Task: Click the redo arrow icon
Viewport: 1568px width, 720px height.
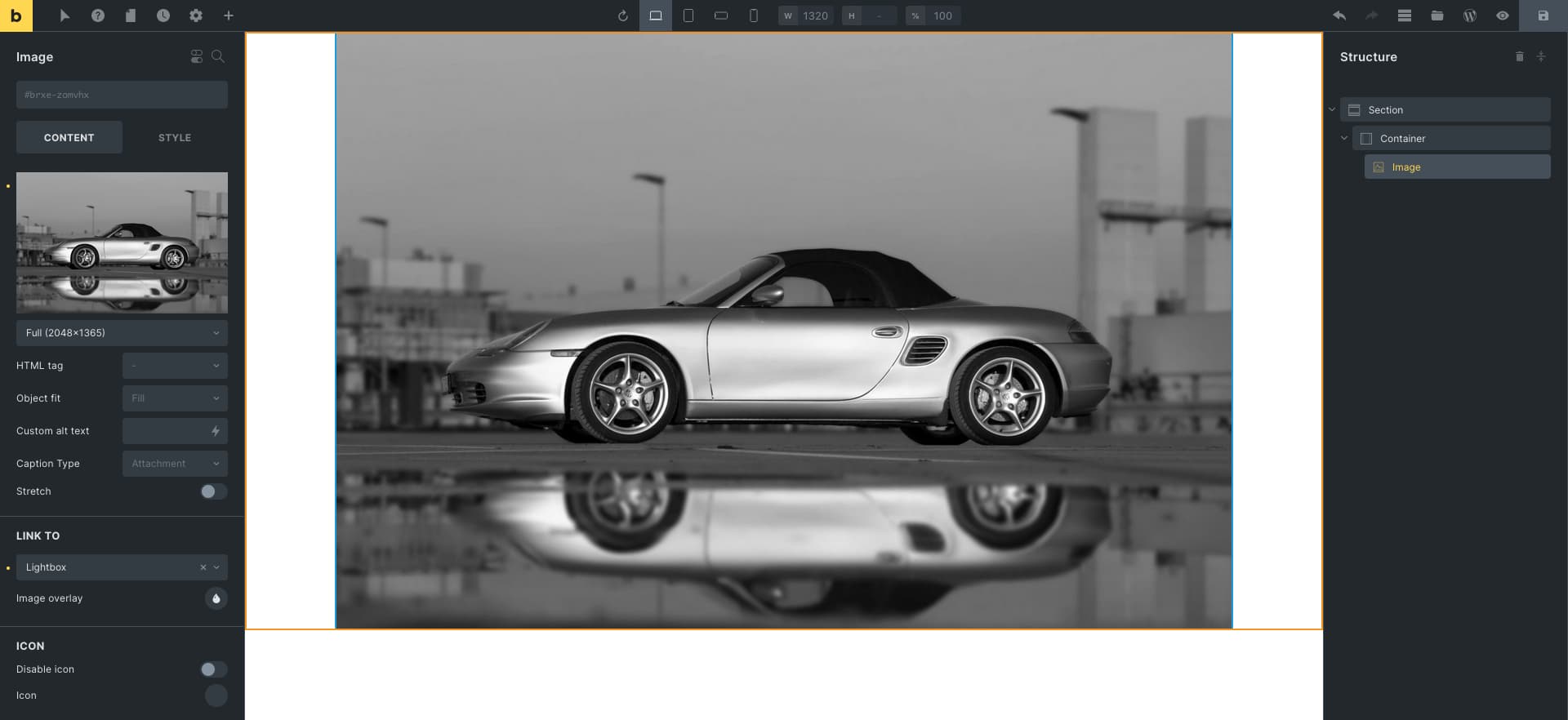Action: point(1372,16)
